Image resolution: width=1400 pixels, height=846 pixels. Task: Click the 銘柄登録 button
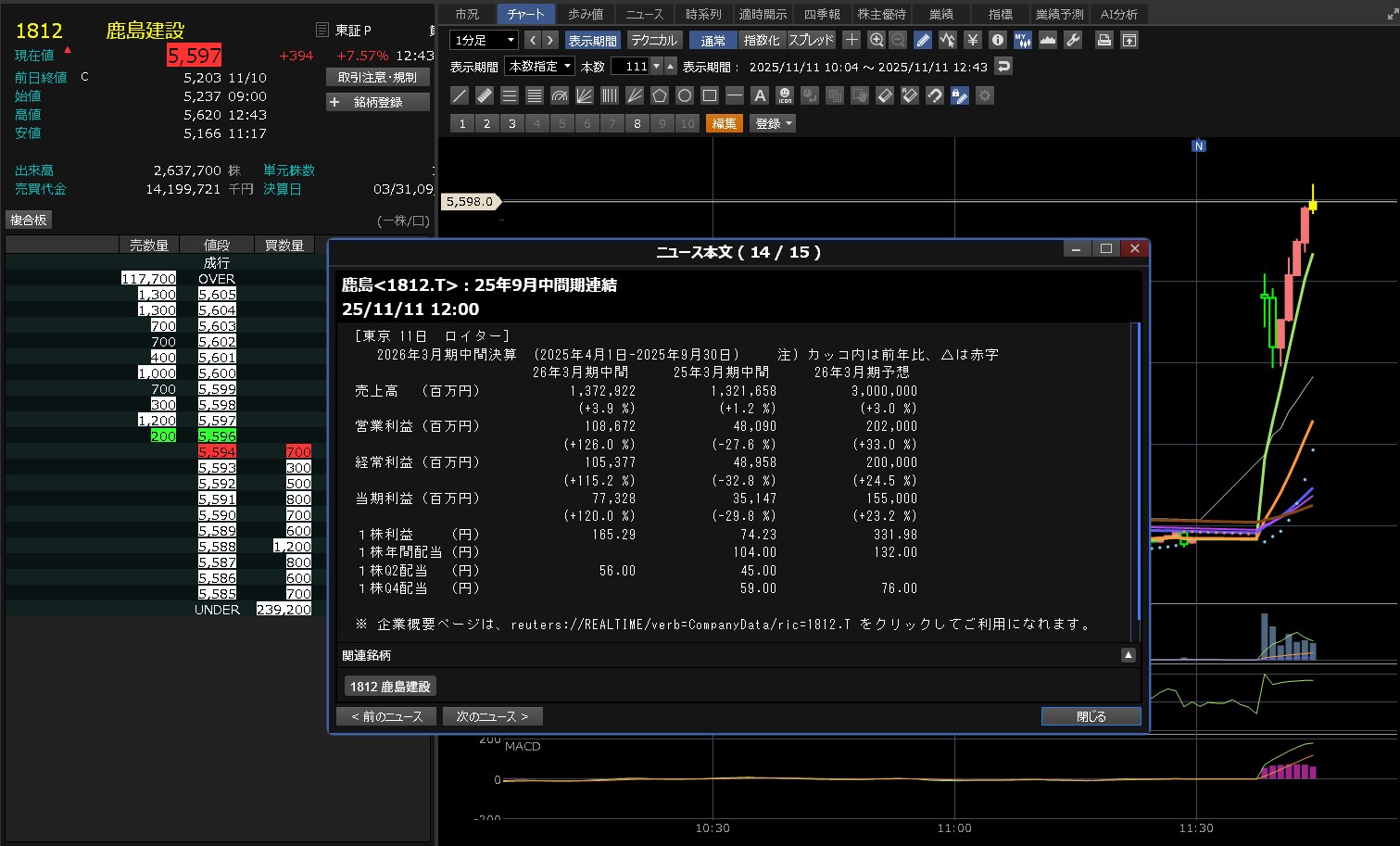coord(378,102)
